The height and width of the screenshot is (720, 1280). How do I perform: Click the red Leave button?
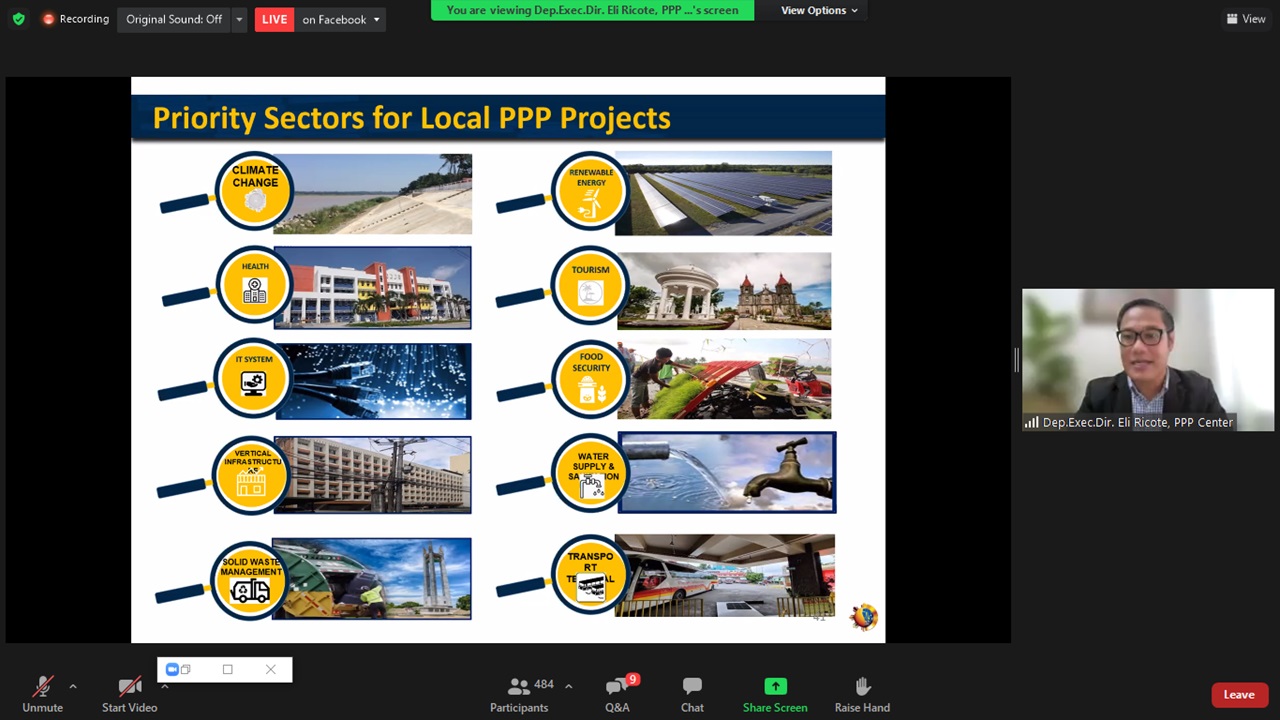pos(1238,694)
